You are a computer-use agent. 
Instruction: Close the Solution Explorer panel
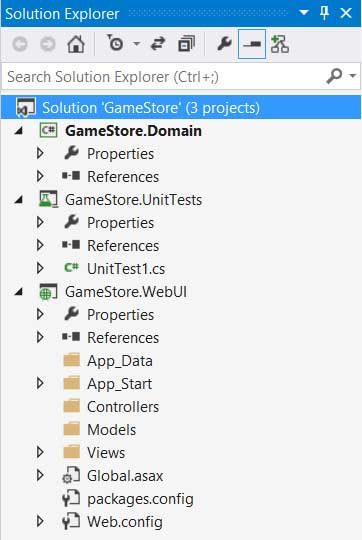(346, 13)
